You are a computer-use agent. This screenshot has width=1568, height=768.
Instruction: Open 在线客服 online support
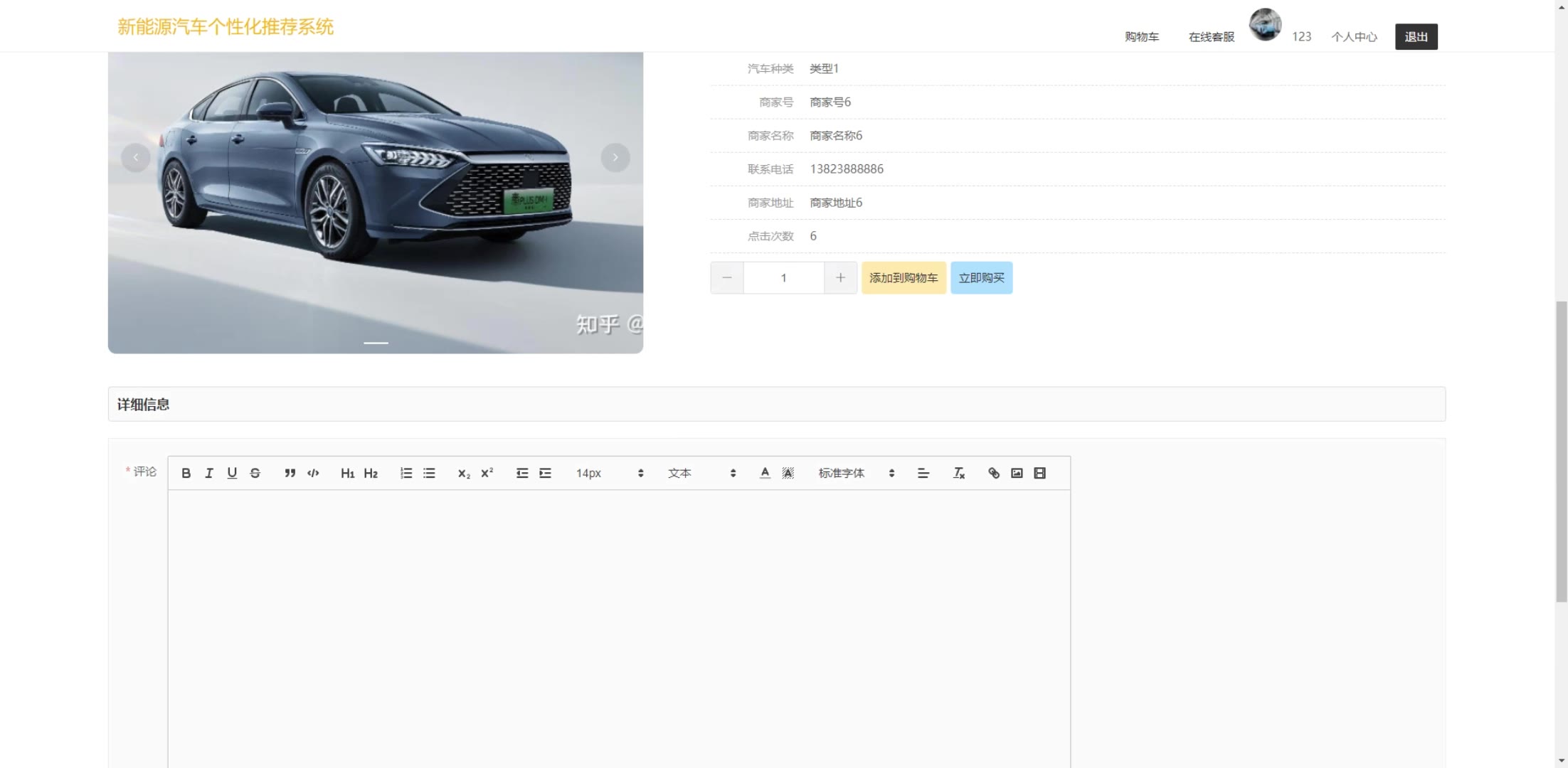[1211, 36]
